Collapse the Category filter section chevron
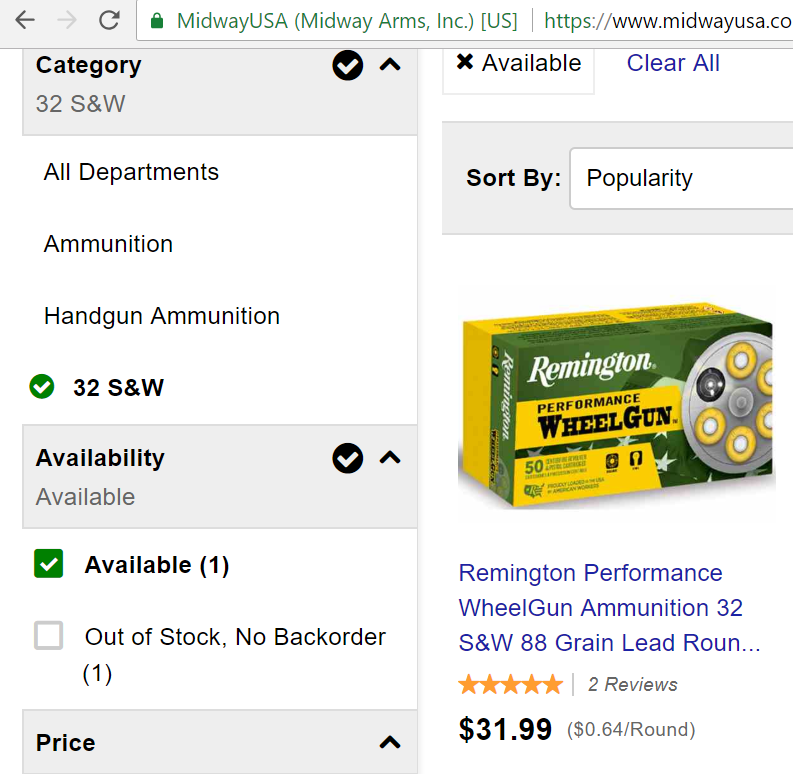 390,65
